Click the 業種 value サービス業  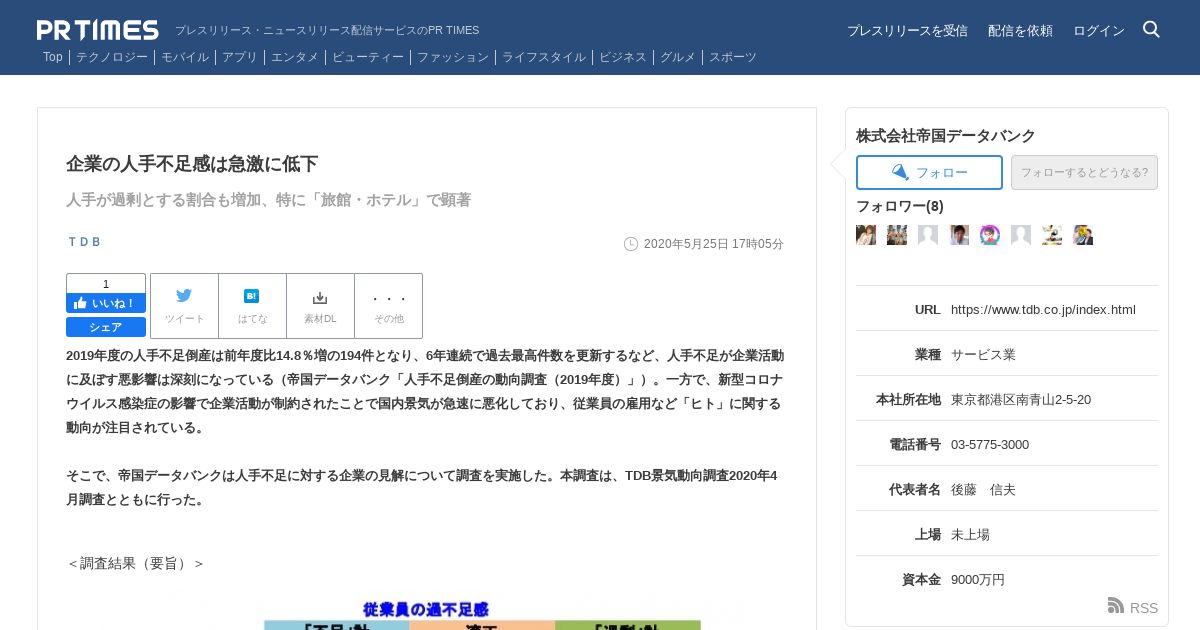[x=983, y=354]
